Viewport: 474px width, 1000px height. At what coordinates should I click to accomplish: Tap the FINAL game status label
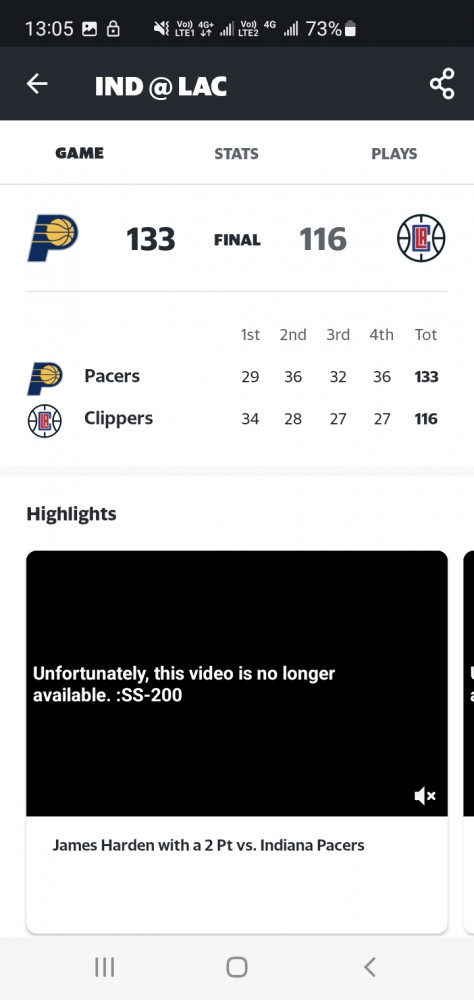[237, 240]
